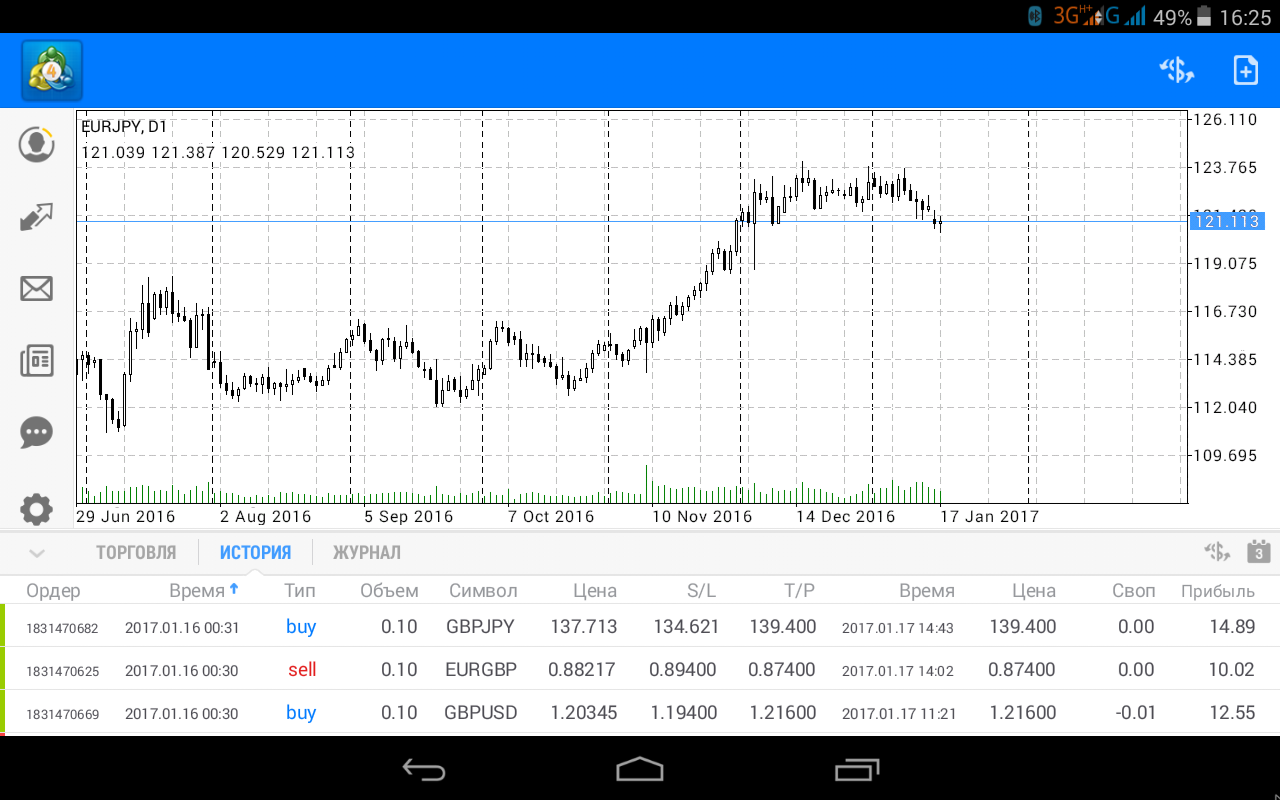This screenshot has width=1280, height=800.
Task: Click profit value 10.02
Action: pos(1231,670)
